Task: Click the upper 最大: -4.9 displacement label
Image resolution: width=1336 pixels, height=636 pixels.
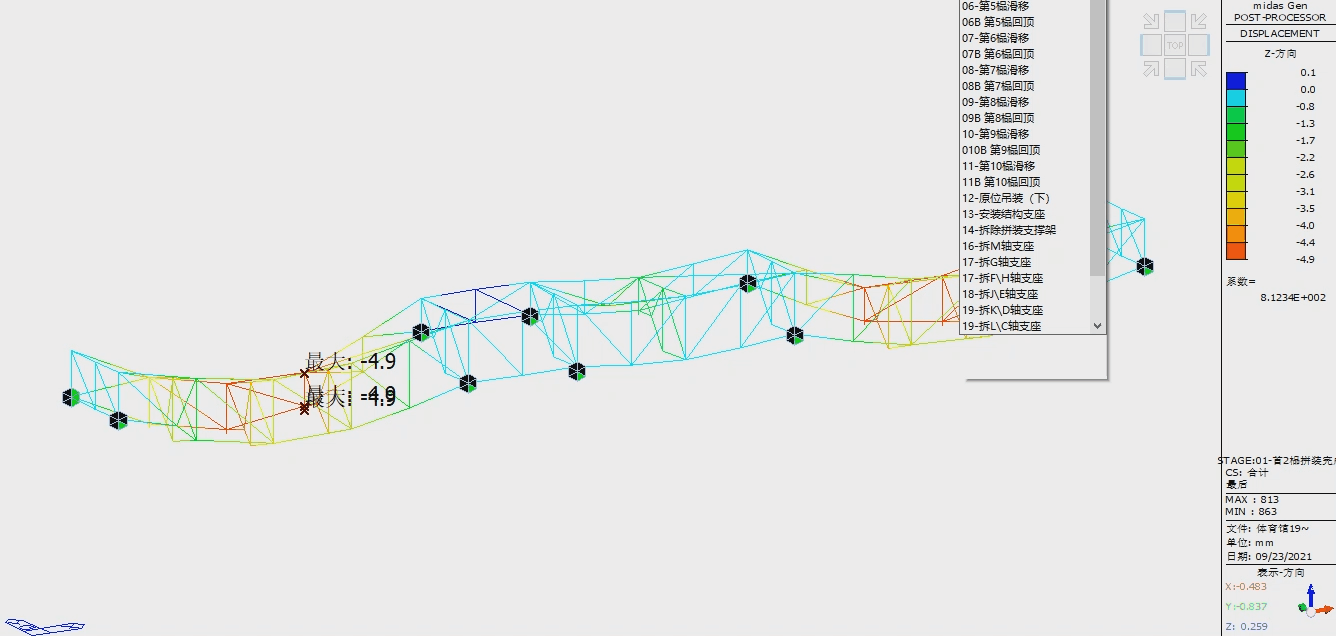Action: [x=350, y=362]
